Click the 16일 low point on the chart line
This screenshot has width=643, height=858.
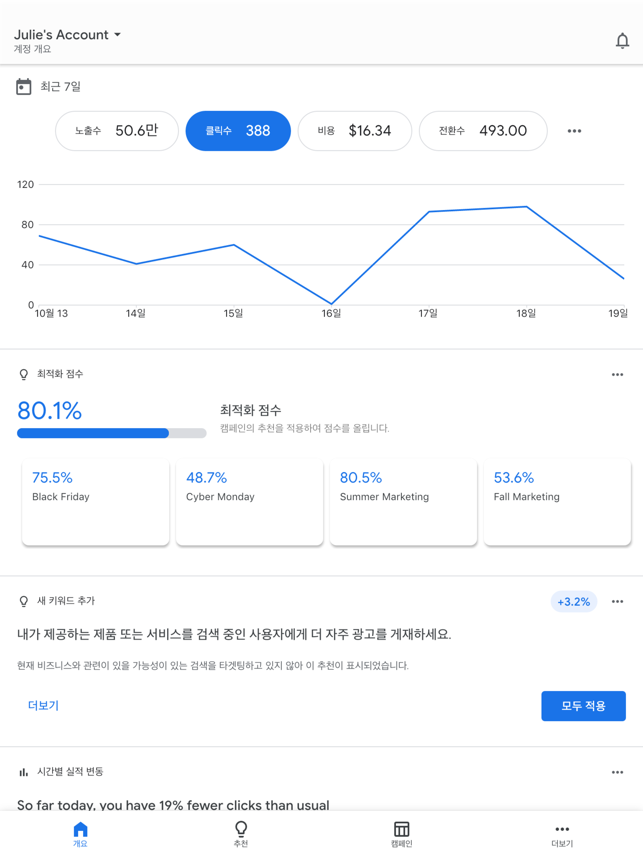331,304
